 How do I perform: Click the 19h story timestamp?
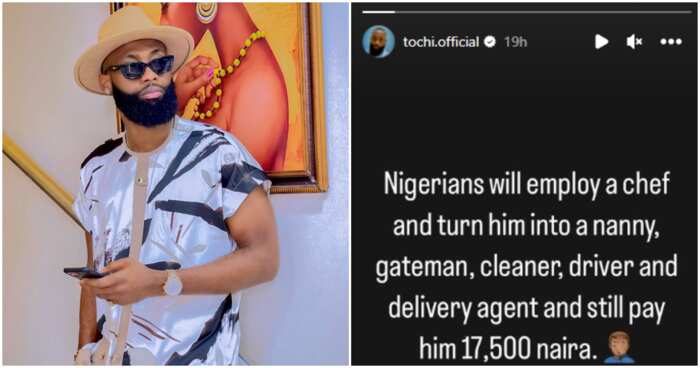coord(515,42)
